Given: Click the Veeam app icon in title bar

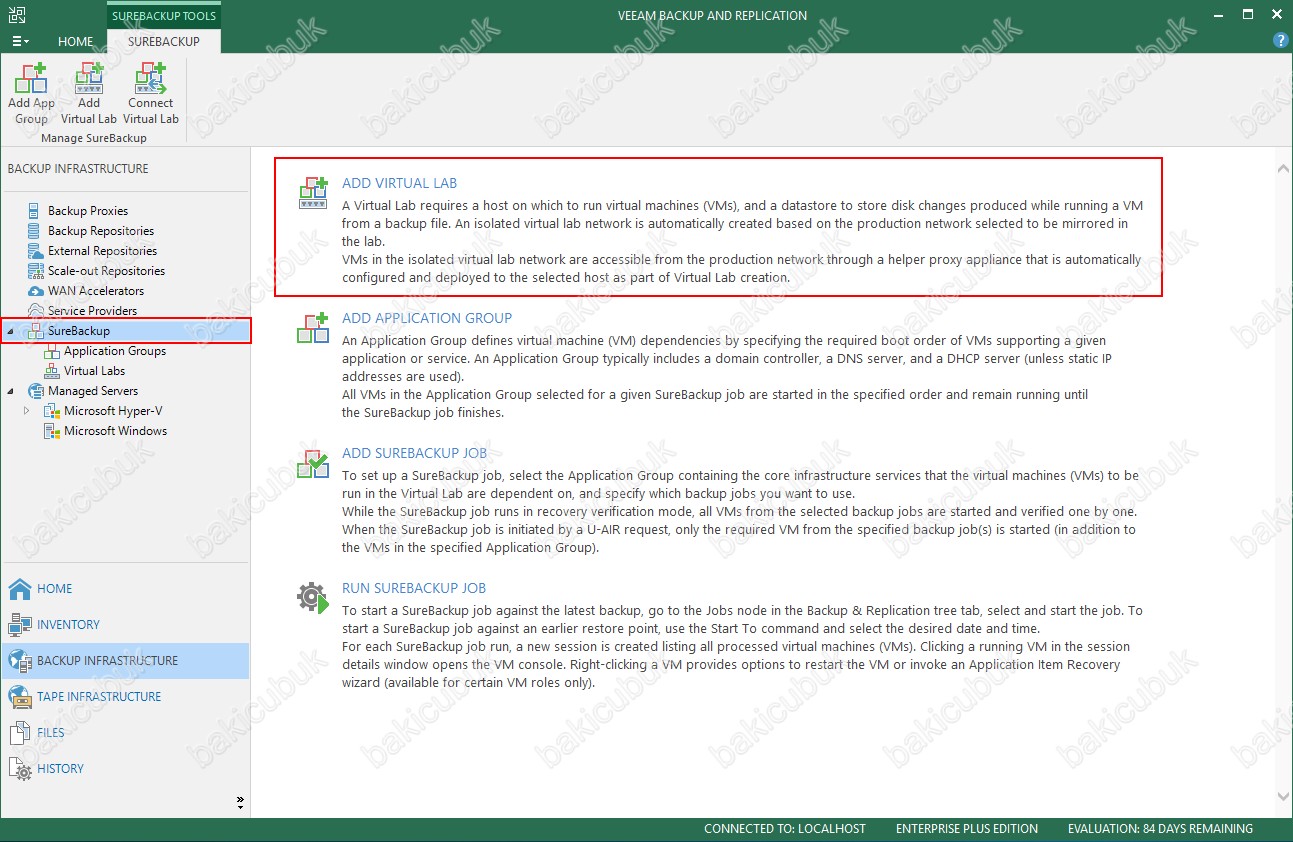Looking at the screenshot, I should [x=17, y=15].
